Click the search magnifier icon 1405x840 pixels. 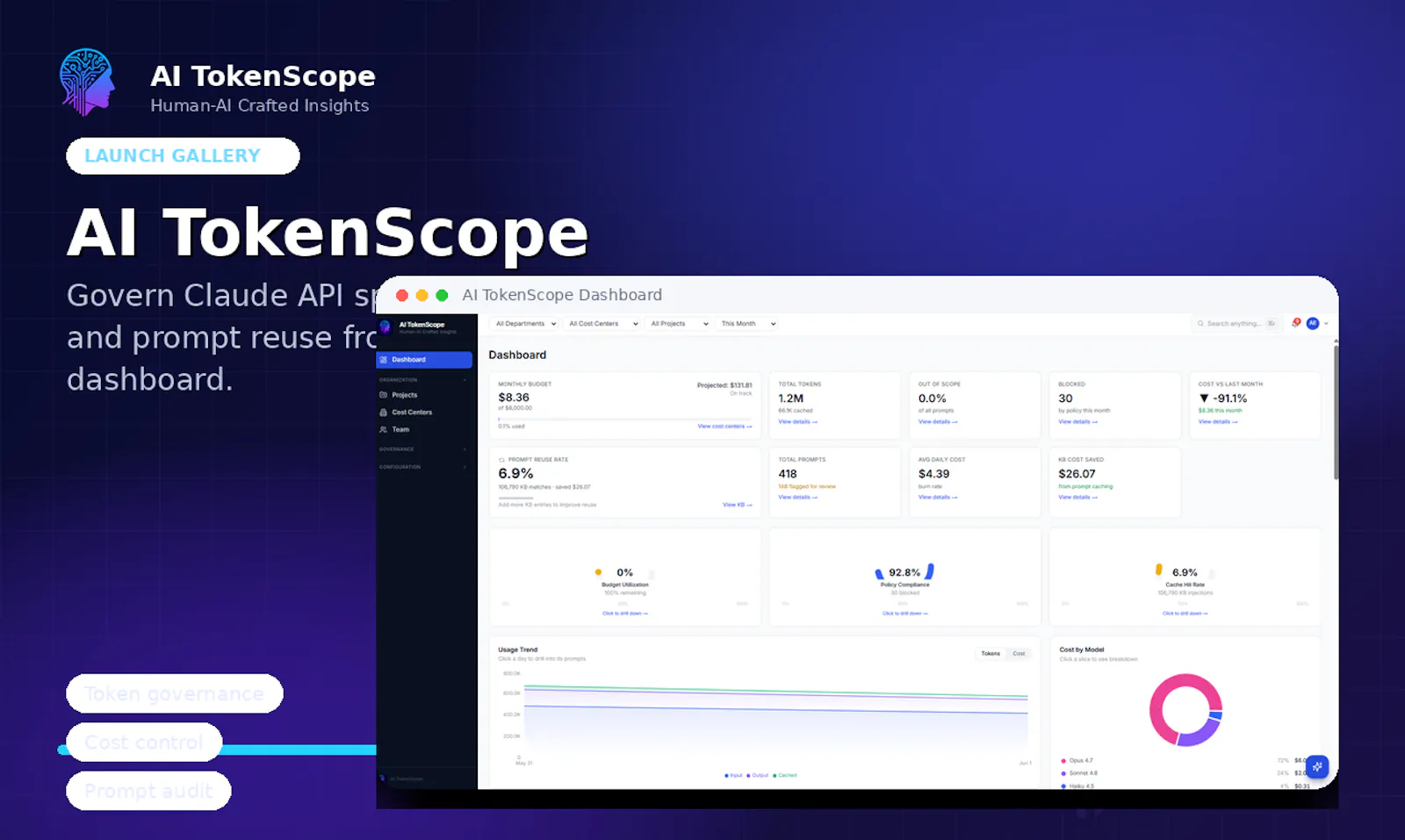tap(1200, 324)
